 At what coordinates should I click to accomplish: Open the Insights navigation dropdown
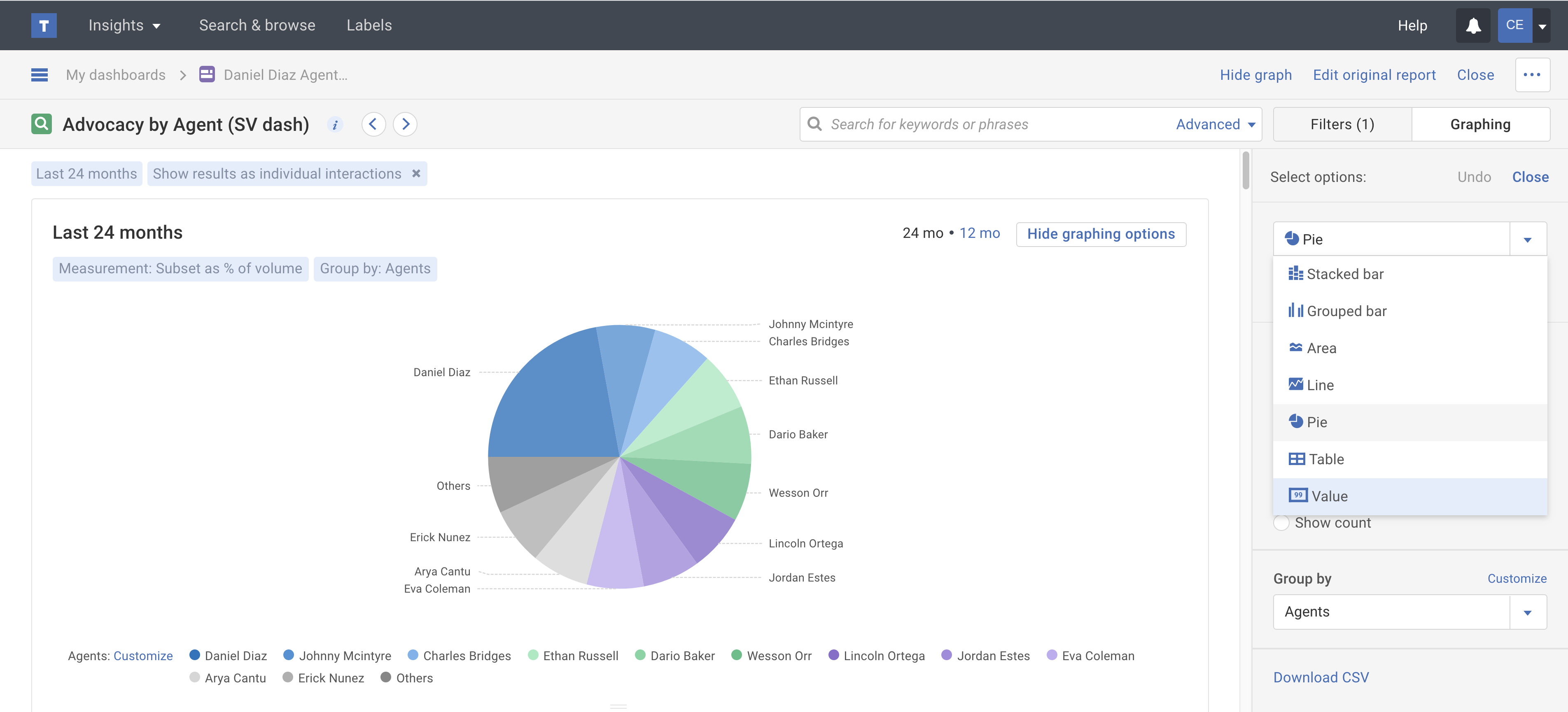tap(124, 26)
